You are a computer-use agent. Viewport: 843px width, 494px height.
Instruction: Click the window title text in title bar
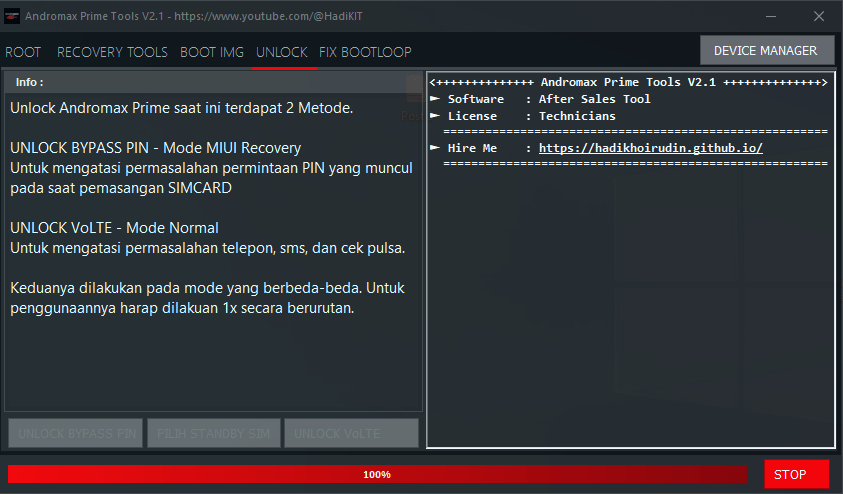(x=194, y=16)
